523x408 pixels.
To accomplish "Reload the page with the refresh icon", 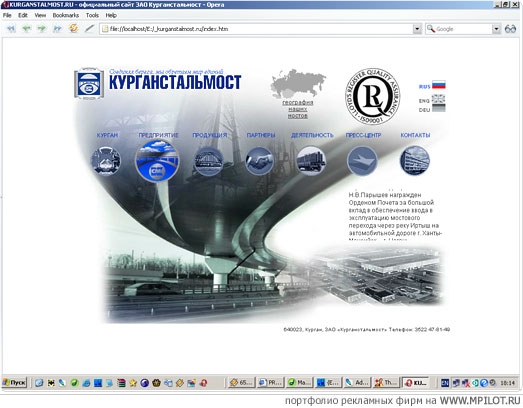I will click(73, 28).
